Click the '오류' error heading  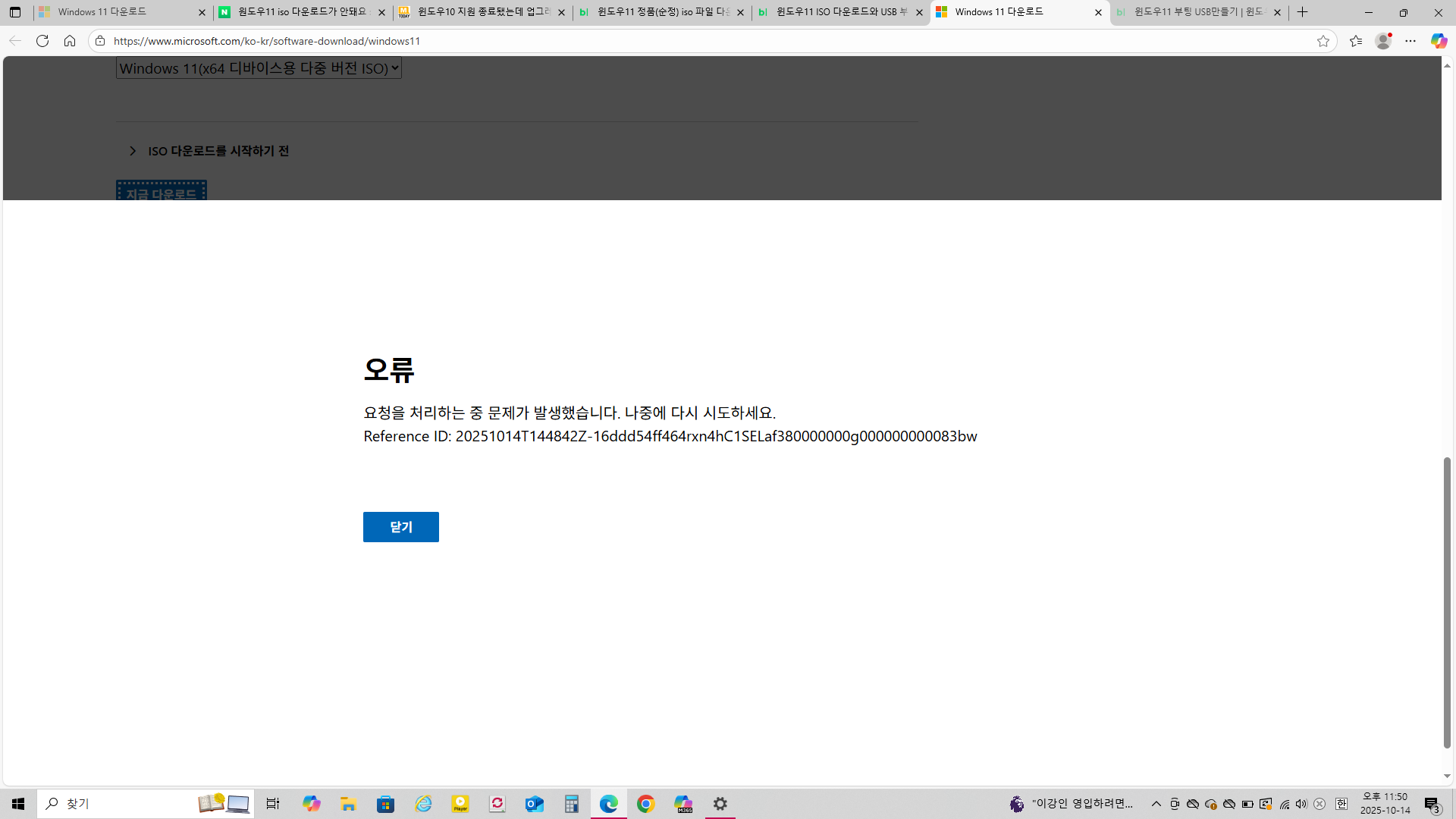389,370
